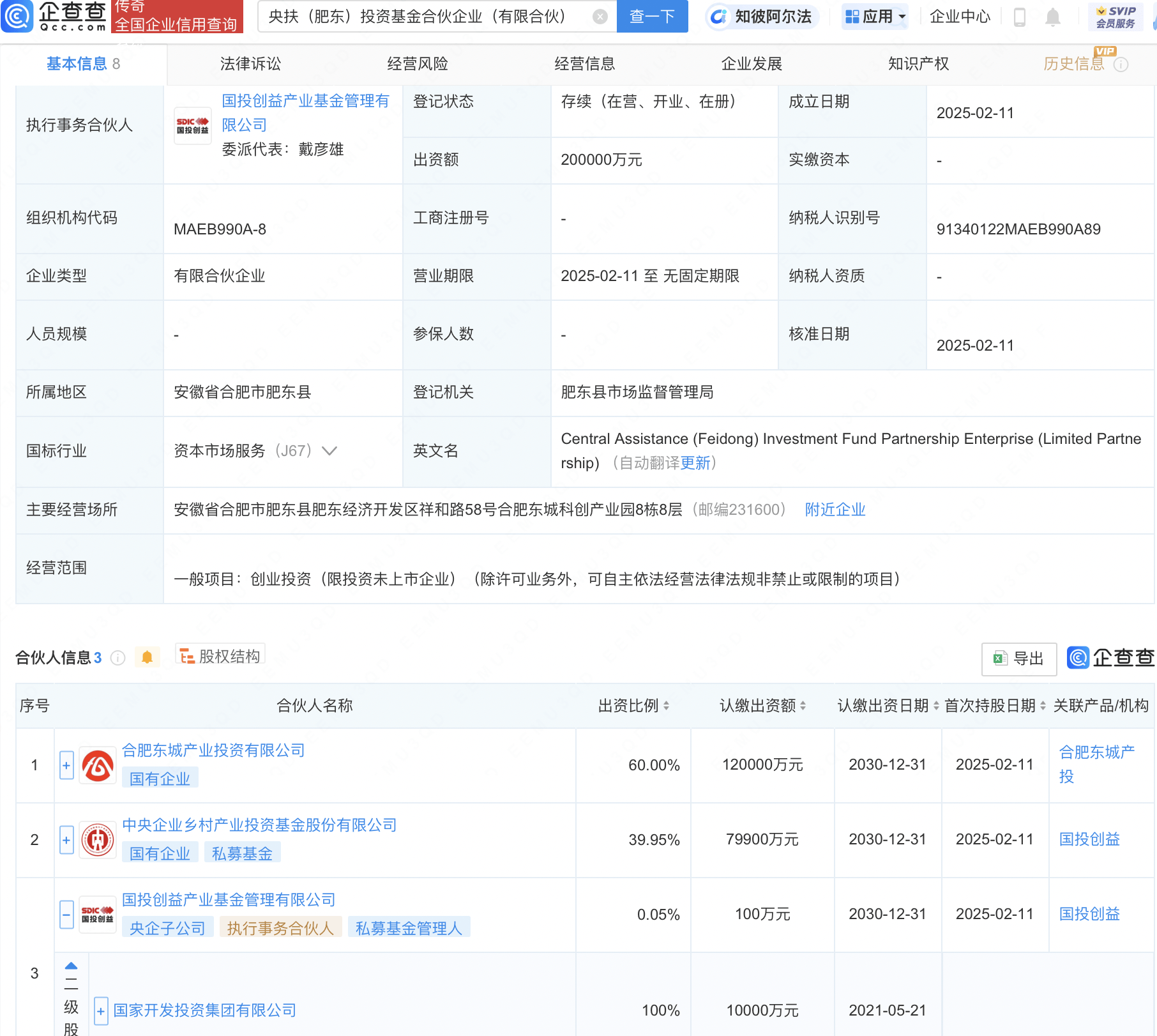This screenshot has width=1157, height=1036.
Task: Expand 国家开发投资集团有限公司 sub-row
Action: point(101,1011)
